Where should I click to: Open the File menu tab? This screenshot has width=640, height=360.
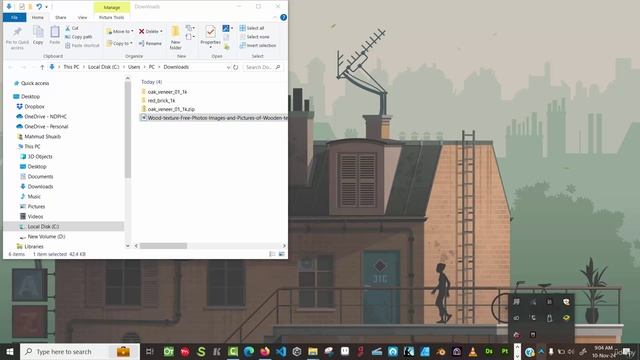(x=14, y=18)
